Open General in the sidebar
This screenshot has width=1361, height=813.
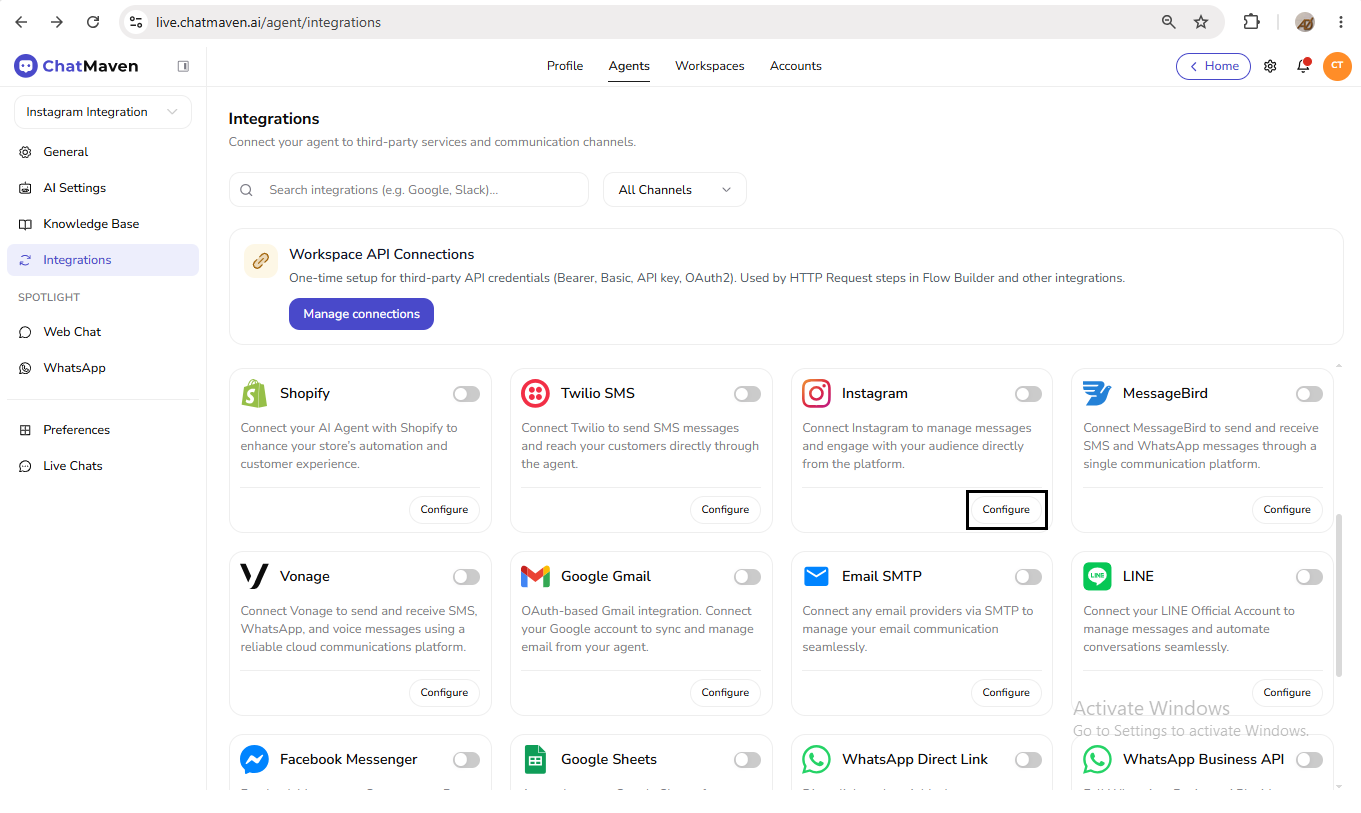[103, 152]
